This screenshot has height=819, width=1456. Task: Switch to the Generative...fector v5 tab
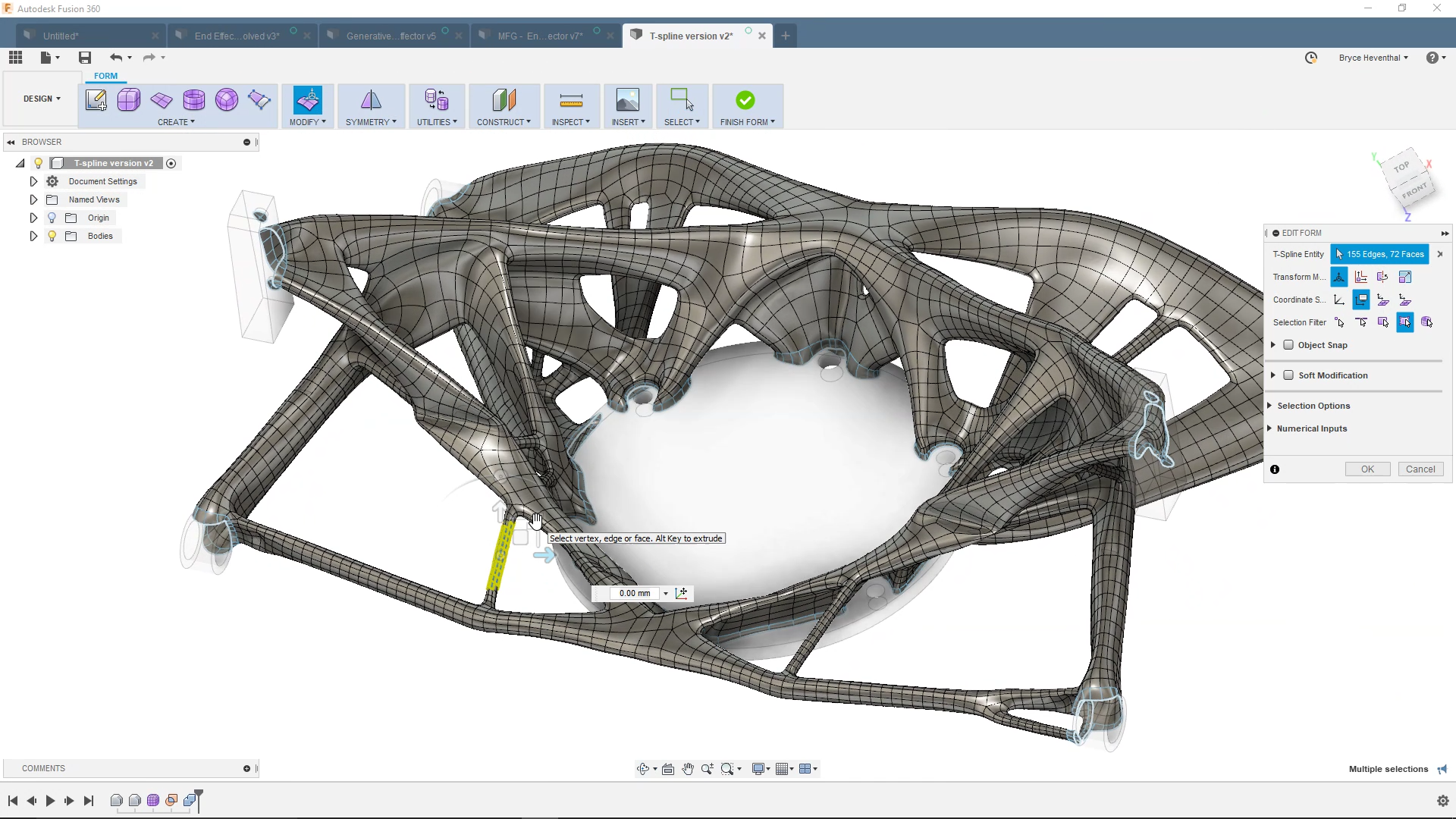click(391, 36)
